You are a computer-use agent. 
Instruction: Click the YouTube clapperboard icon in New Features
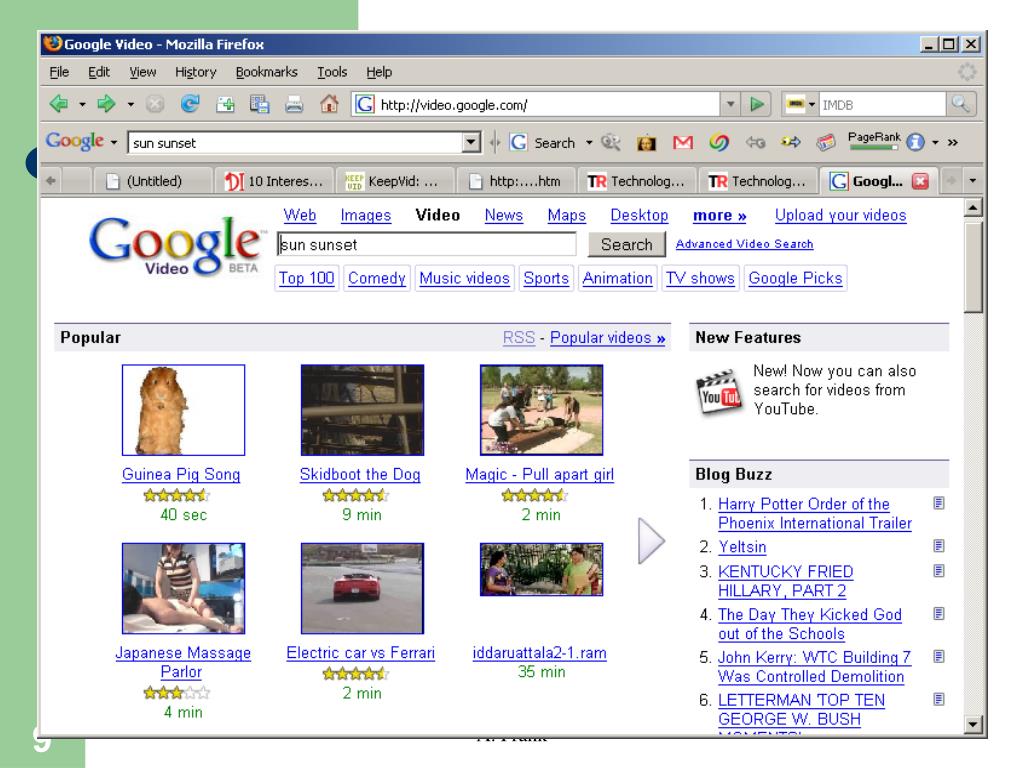718,392
